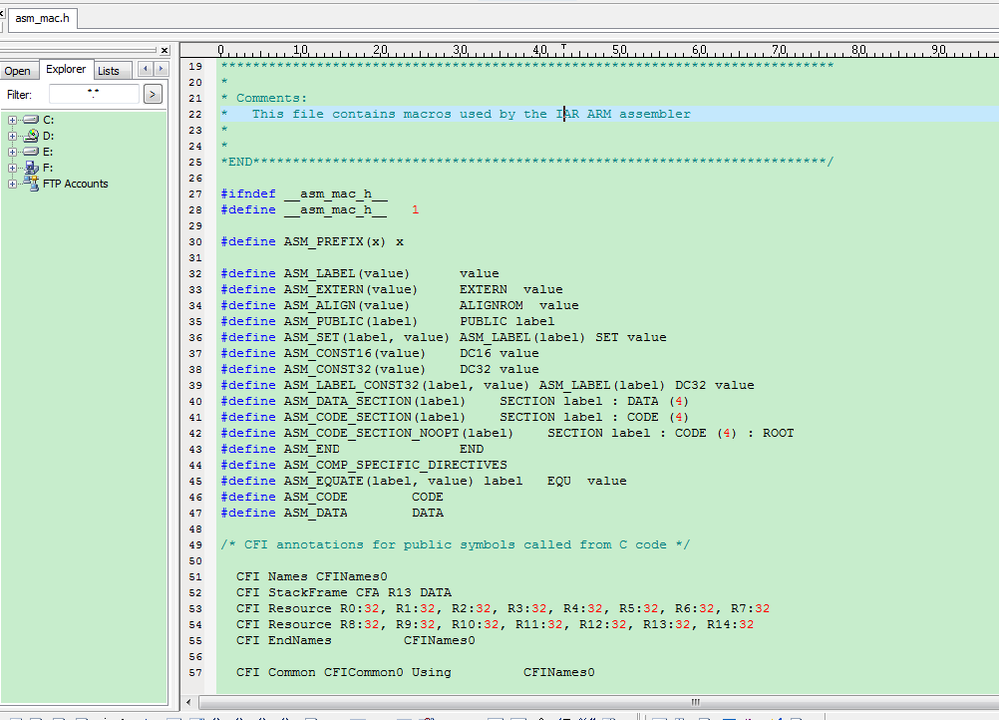The image size is (999, 720).
Task: Click '#ifndef __asm_mac_h__' line
Action: [x=304, y=194]
